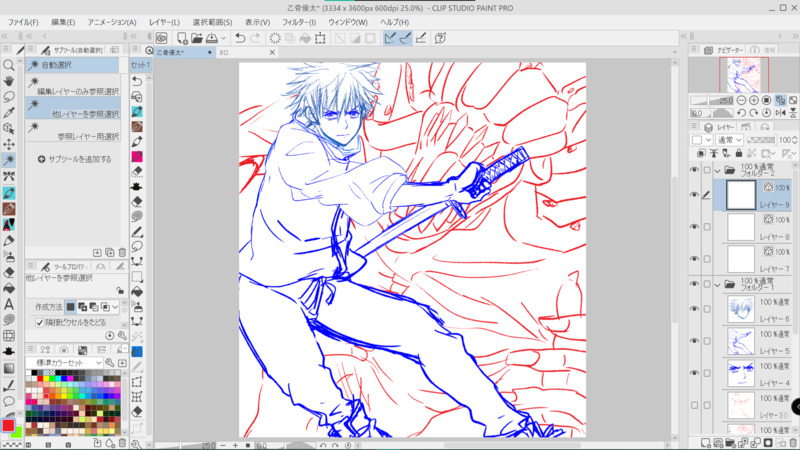
Task: Select Layer 4 thumbnail in layer list
Action: coord(740,373)
